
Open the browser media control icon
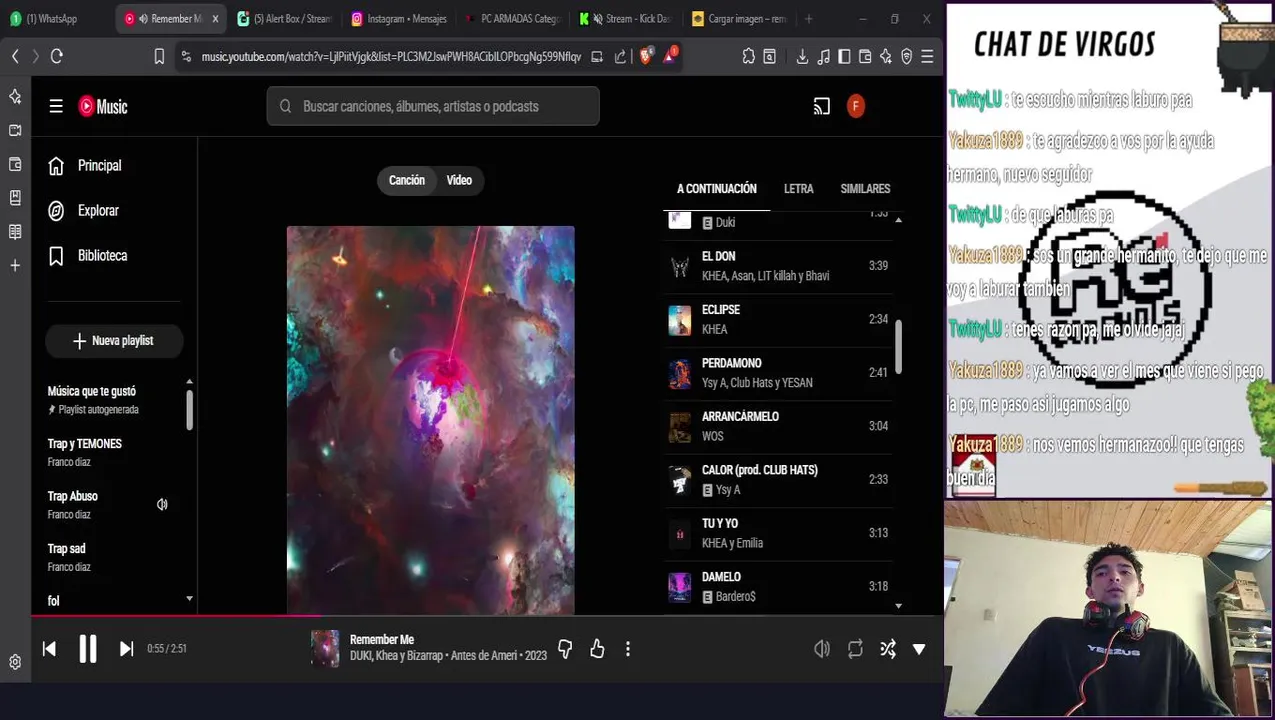click(x=823, y=57)
